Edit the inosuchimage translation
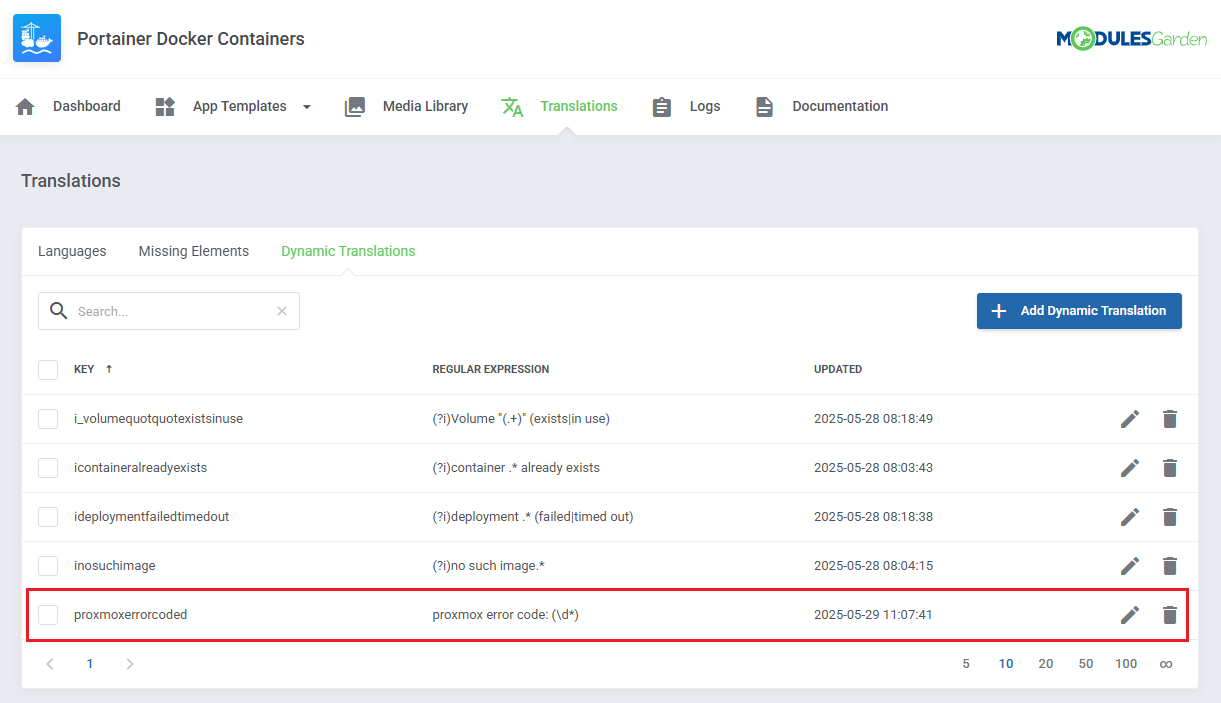Image resolution: width=1221 pixels, height=703 pixels. 1130,566
